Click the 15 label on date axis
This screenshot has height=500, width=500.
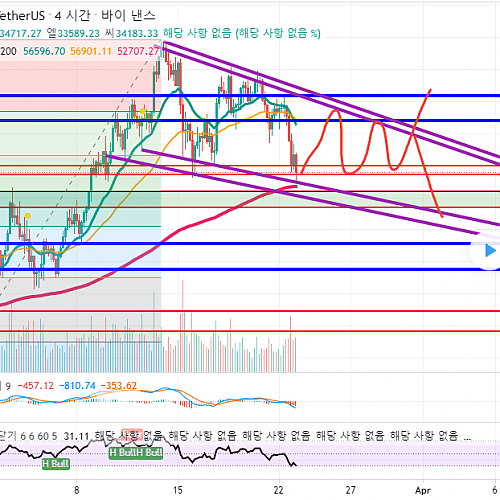178,490
